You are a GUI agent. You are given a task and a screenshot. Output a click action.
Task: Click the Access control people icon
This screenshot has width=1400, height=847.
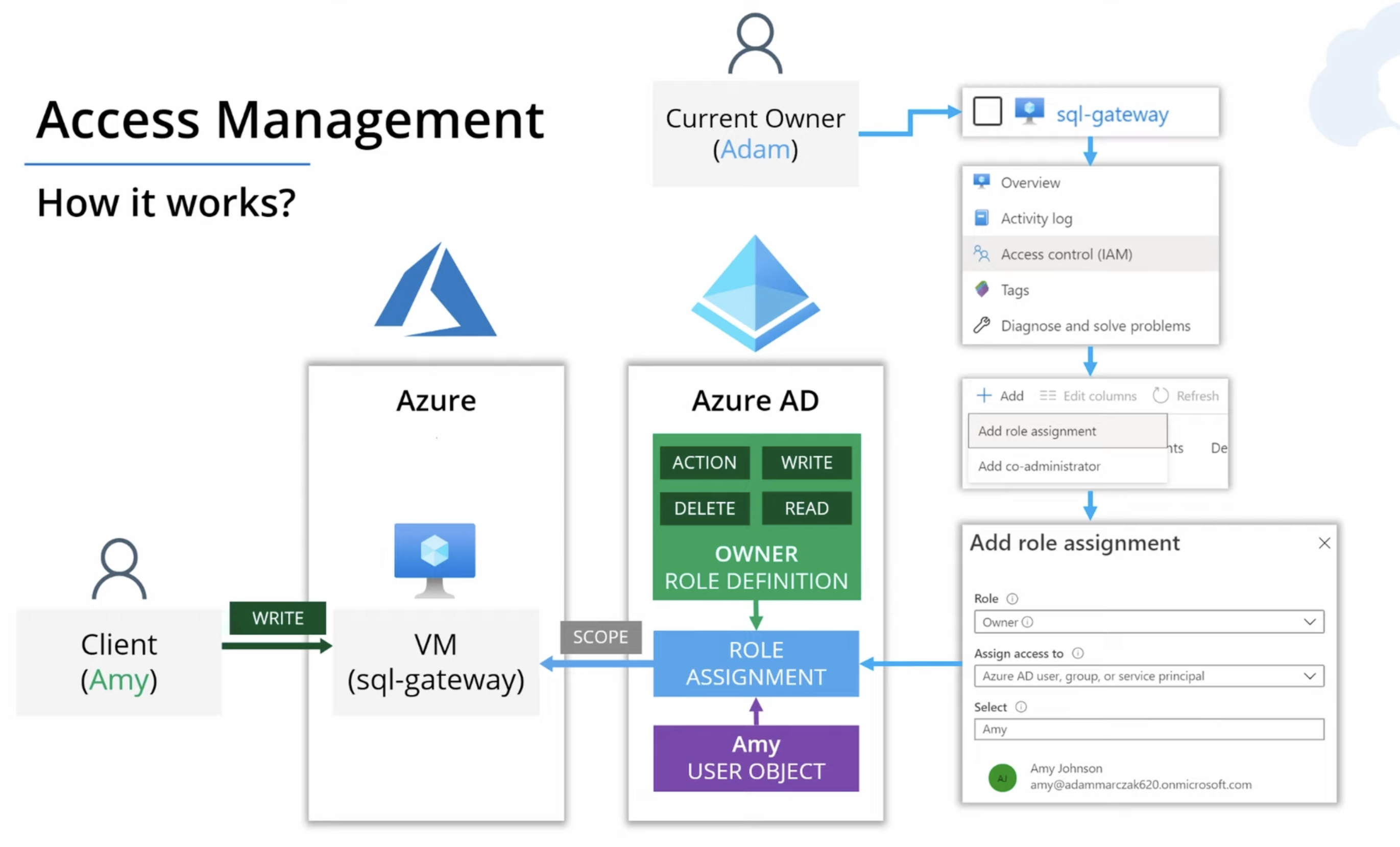pyautogui.click(x=981, y=253)
